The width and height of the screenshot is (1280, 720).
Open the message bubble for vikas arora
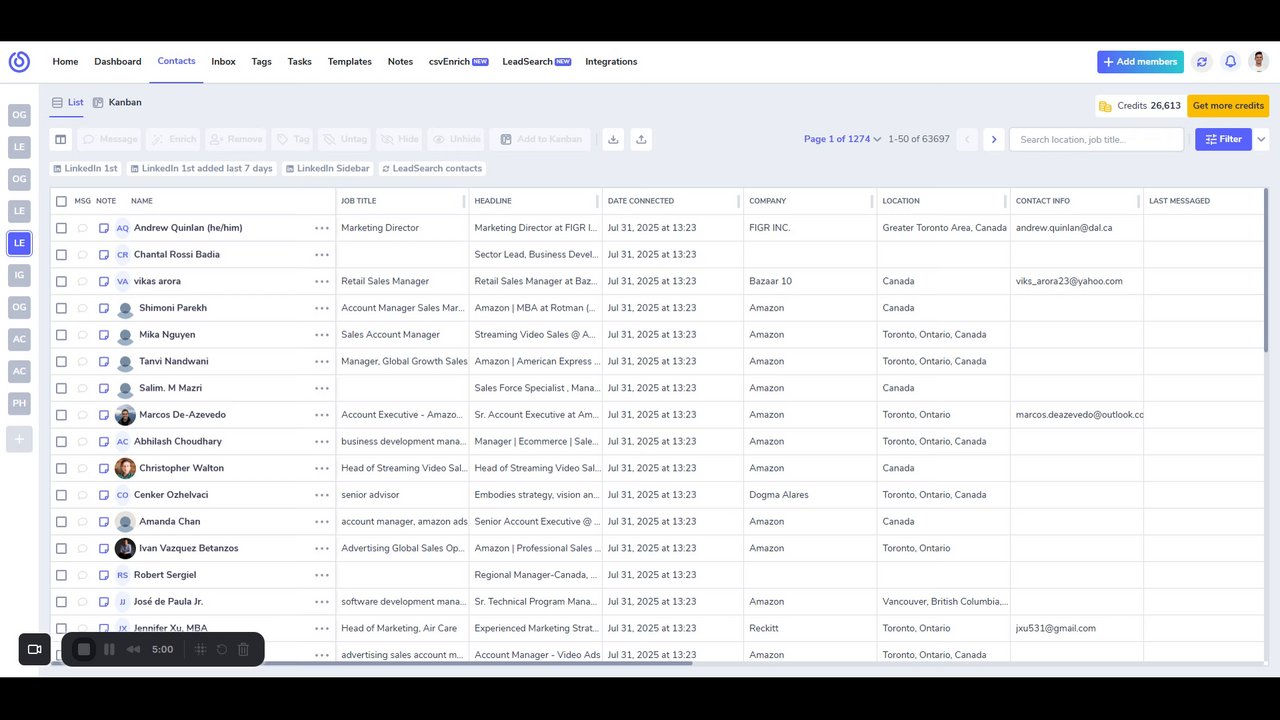(x=82, y=282)
